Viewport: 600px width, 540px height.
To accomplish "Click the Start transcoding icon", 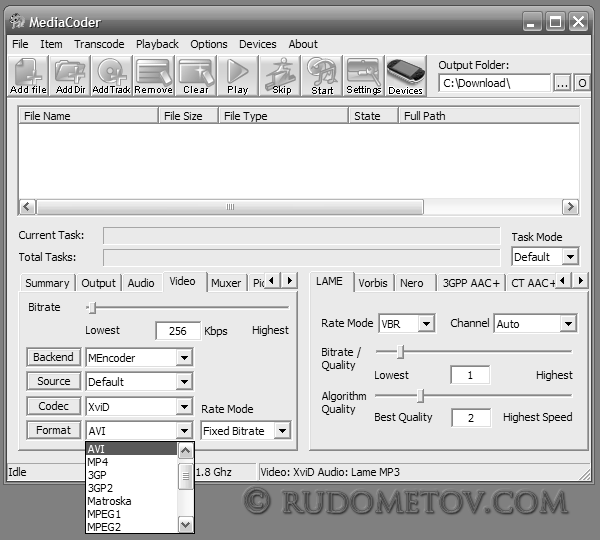I will 322,76.
